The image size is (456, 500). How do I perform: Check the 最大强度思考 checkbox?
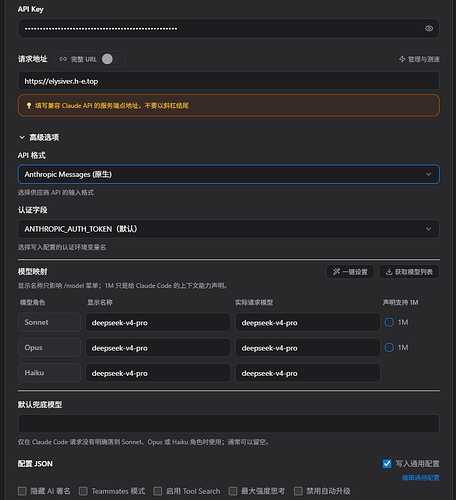click(x=233, y=491)
